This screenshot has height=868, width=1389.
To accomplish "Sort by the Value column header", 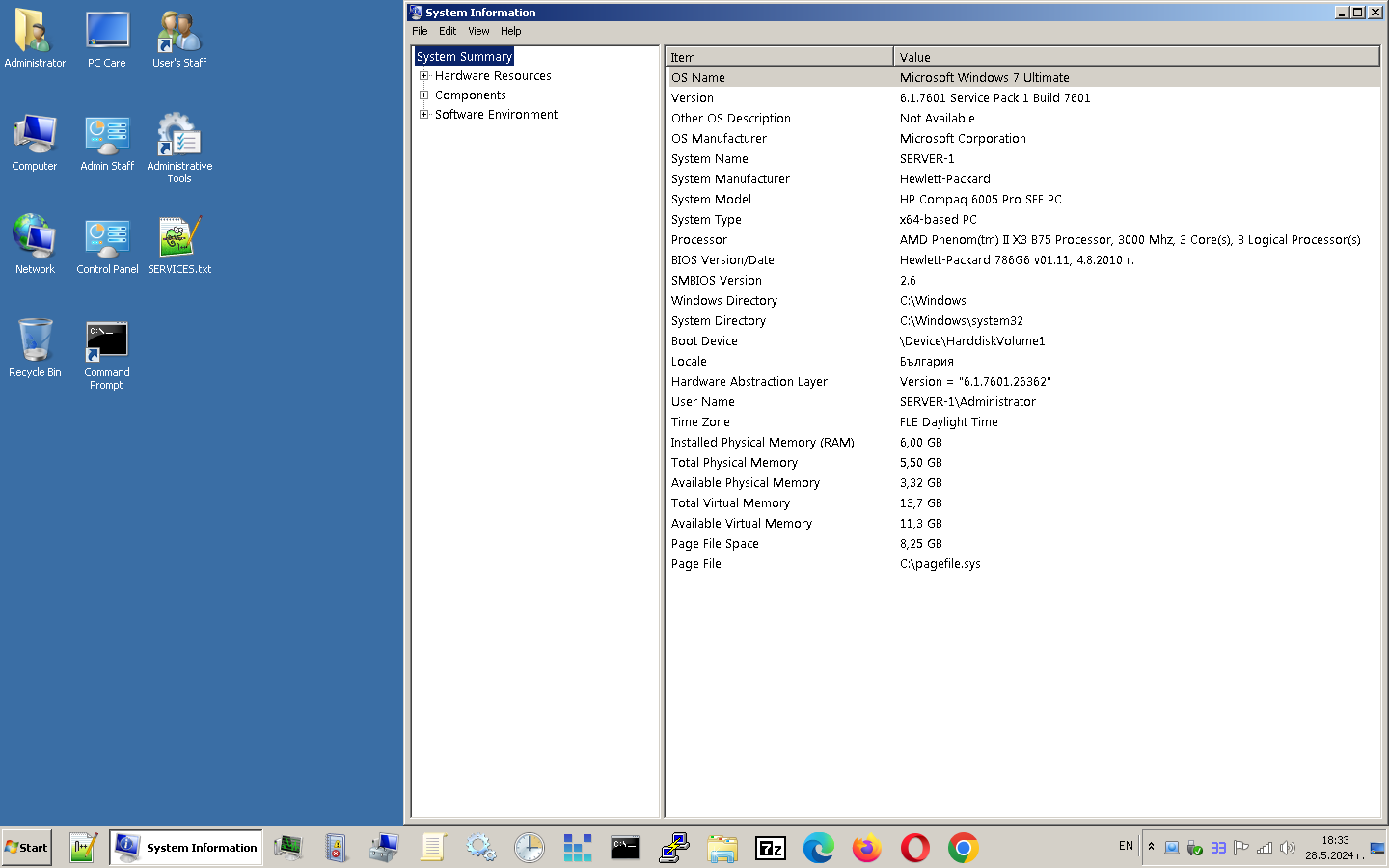I will tap(1136, 57).
